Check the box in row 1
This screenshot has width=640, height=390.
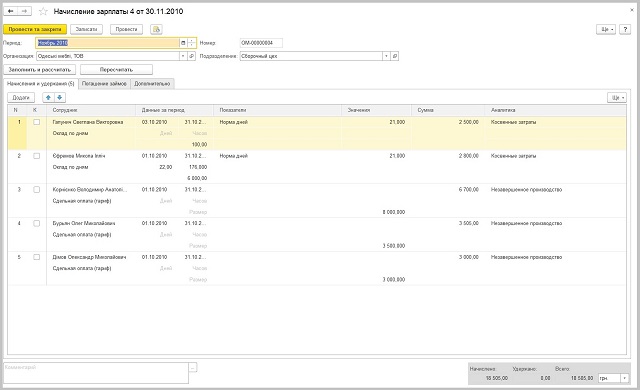click(x=36, y=122)
